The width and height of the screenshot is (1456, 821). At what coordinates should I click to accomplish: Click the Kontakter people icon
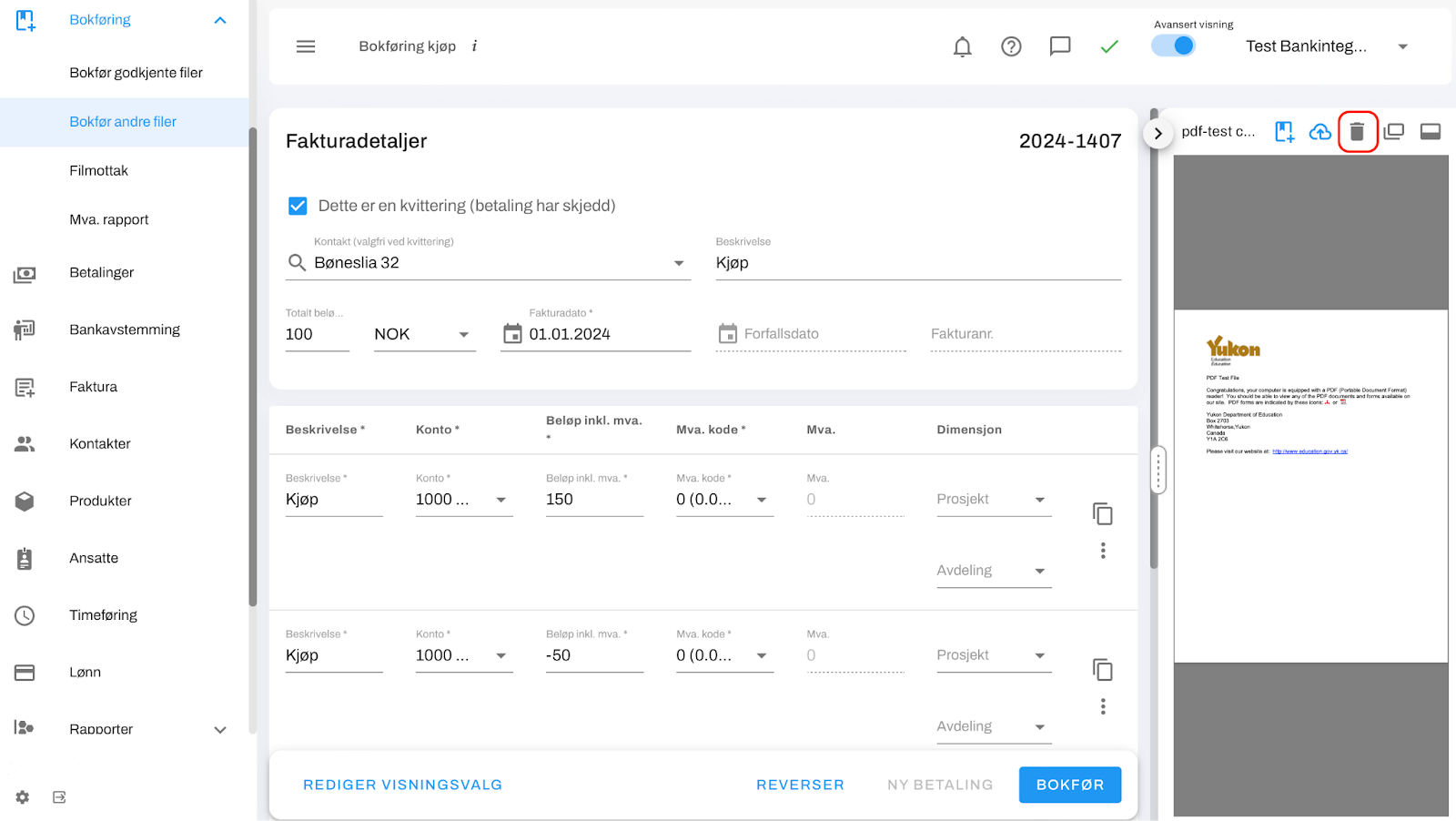[x=25, y=444]
